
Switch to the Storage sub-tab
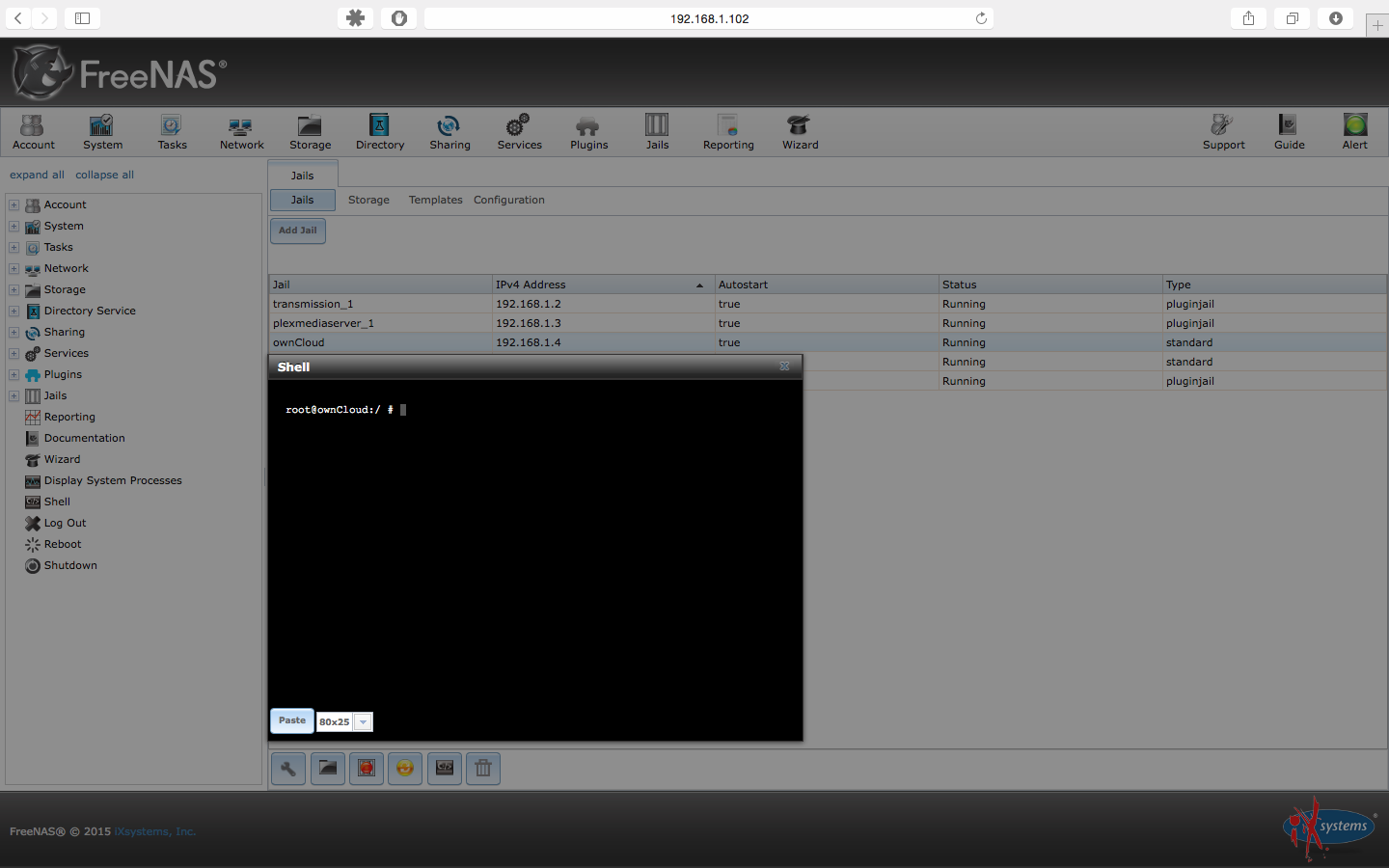point(368,200)
